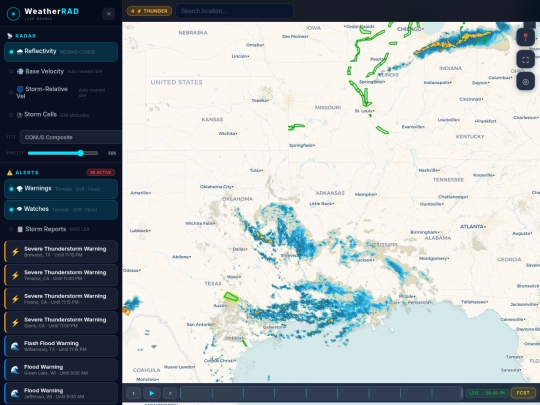Click the Storm Cells thunderstorm icon

tap(20, 115)
